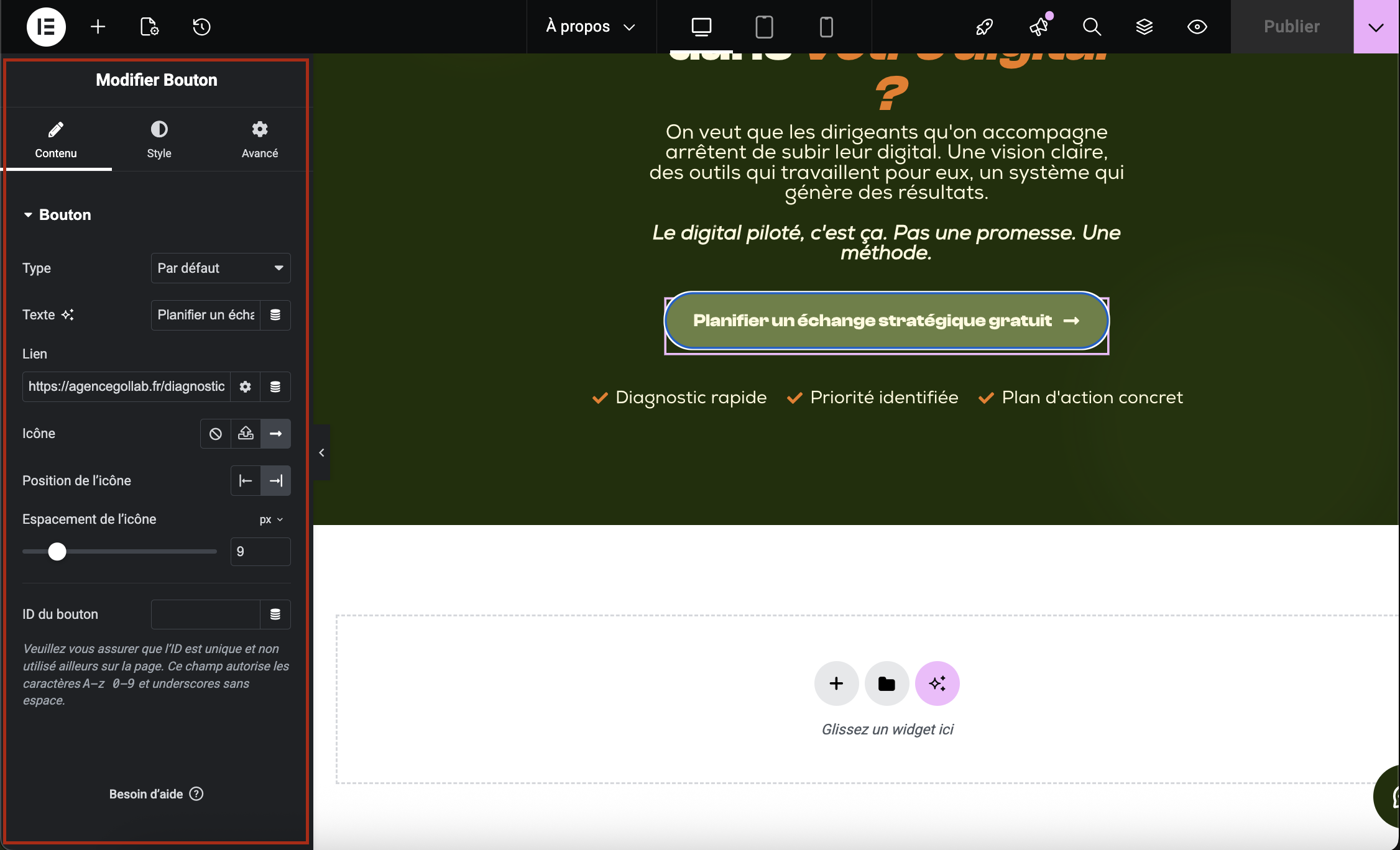Open link options gear icon

pyautogui.click(x=246, y=386)
